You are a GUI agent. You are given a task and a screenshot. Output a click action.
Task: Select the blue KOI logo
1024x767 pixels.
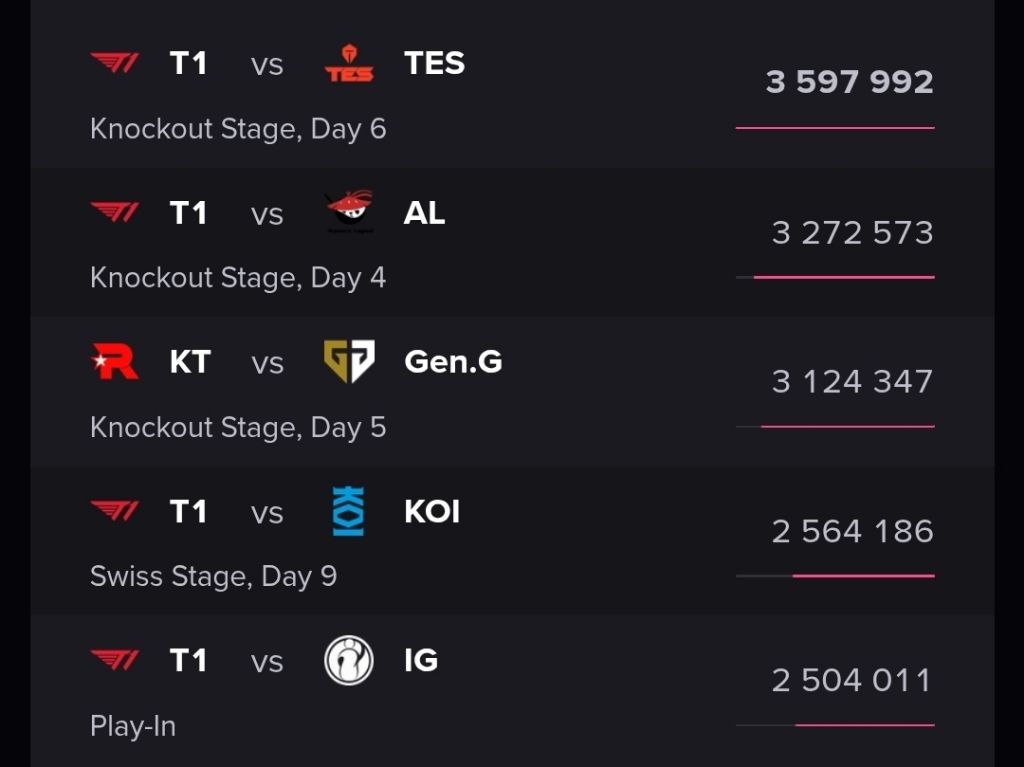[x=347, y=511]
